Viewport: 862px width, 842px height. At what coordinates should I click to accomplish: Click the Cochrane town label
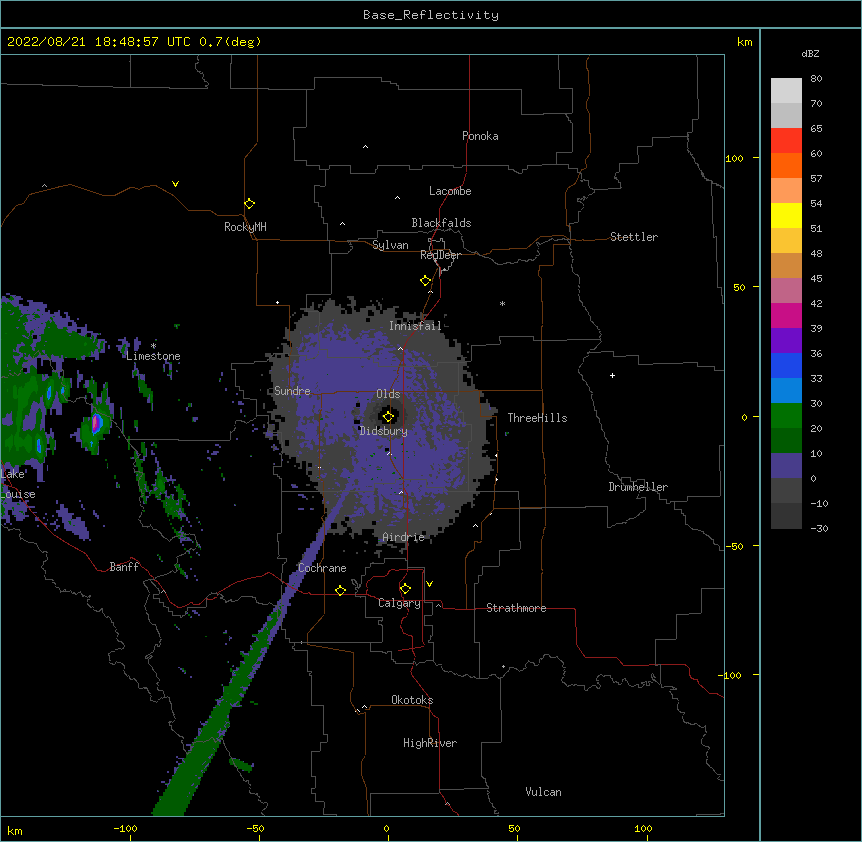click(x=322, y=568)
